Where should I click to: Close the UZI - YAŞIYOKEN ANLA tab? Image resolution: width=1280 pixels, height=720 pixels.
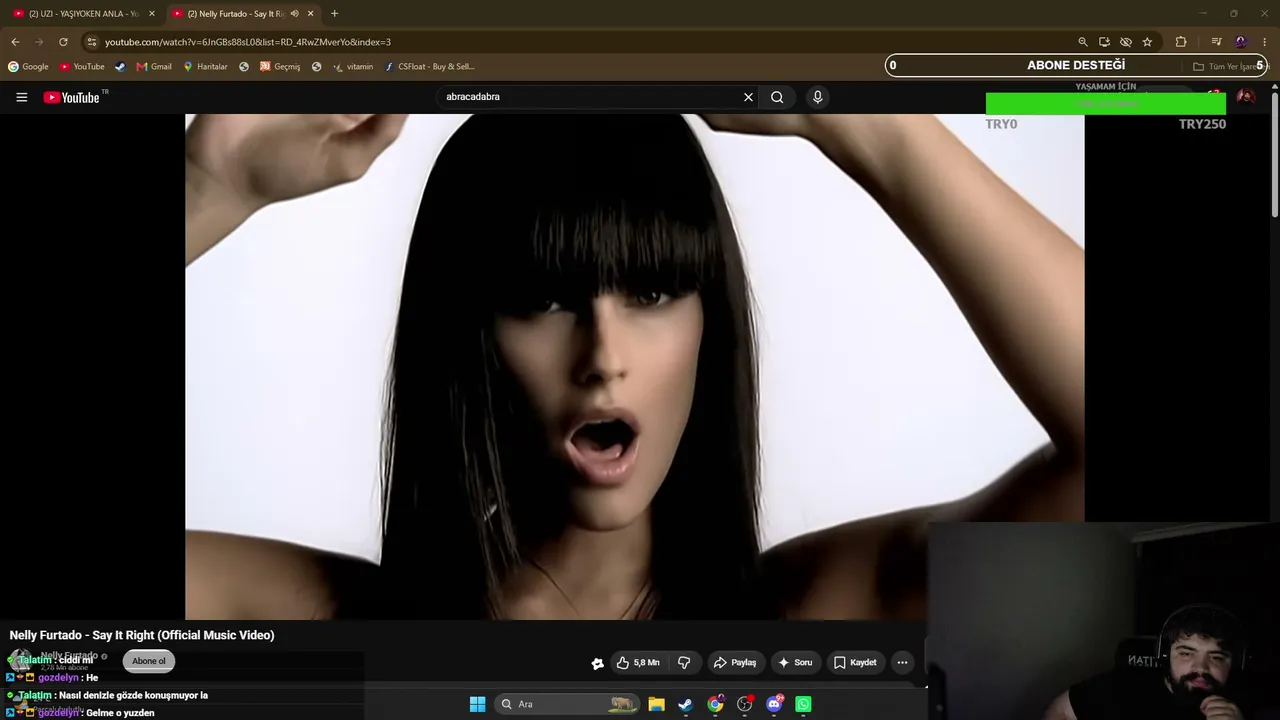pos(152,14)
